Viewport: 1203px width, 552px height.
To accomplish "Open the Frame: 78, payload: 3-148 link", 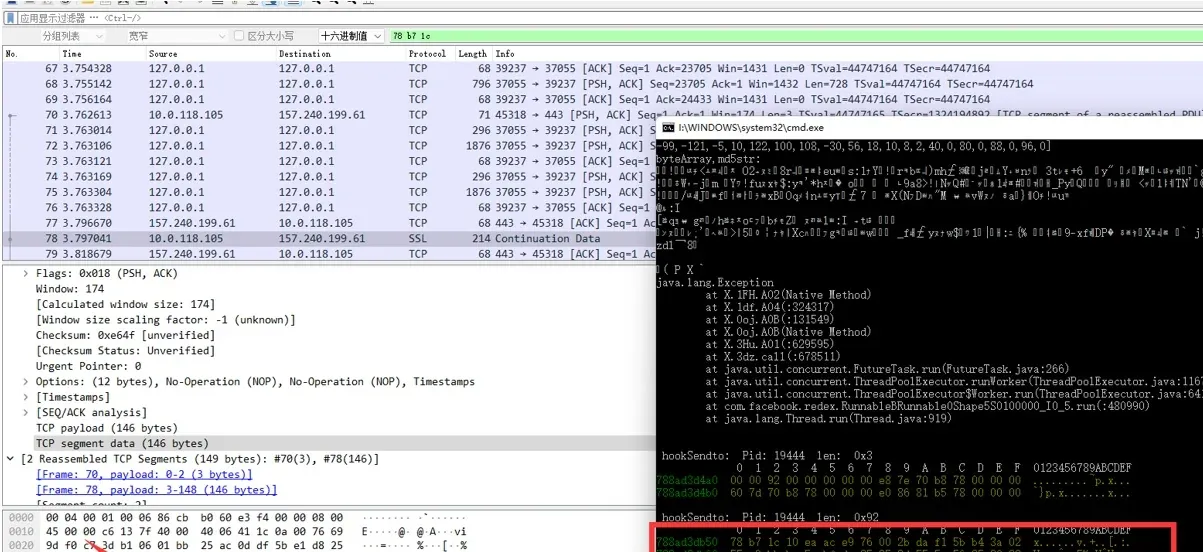I will point(156,490).
